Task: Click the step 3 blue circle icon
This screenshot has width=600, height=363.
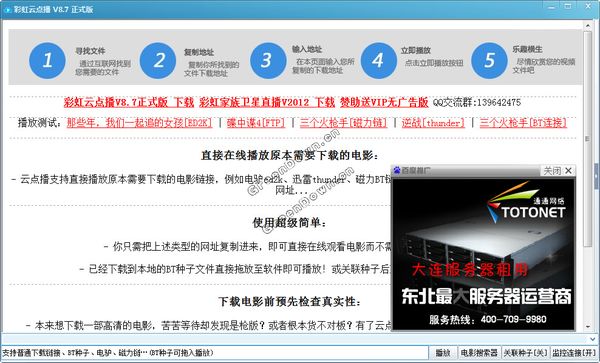Action: coord(268,60)
